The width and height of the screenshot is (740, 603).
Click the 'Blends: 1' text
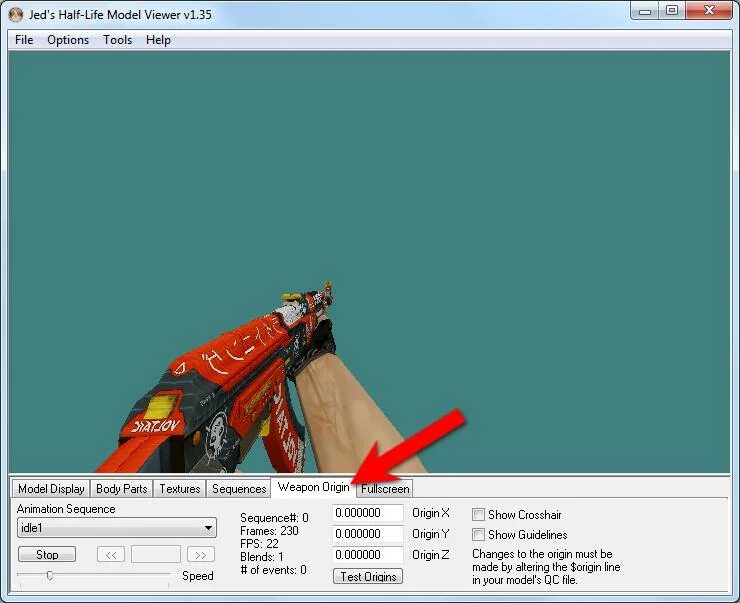(x=262, y=557)
